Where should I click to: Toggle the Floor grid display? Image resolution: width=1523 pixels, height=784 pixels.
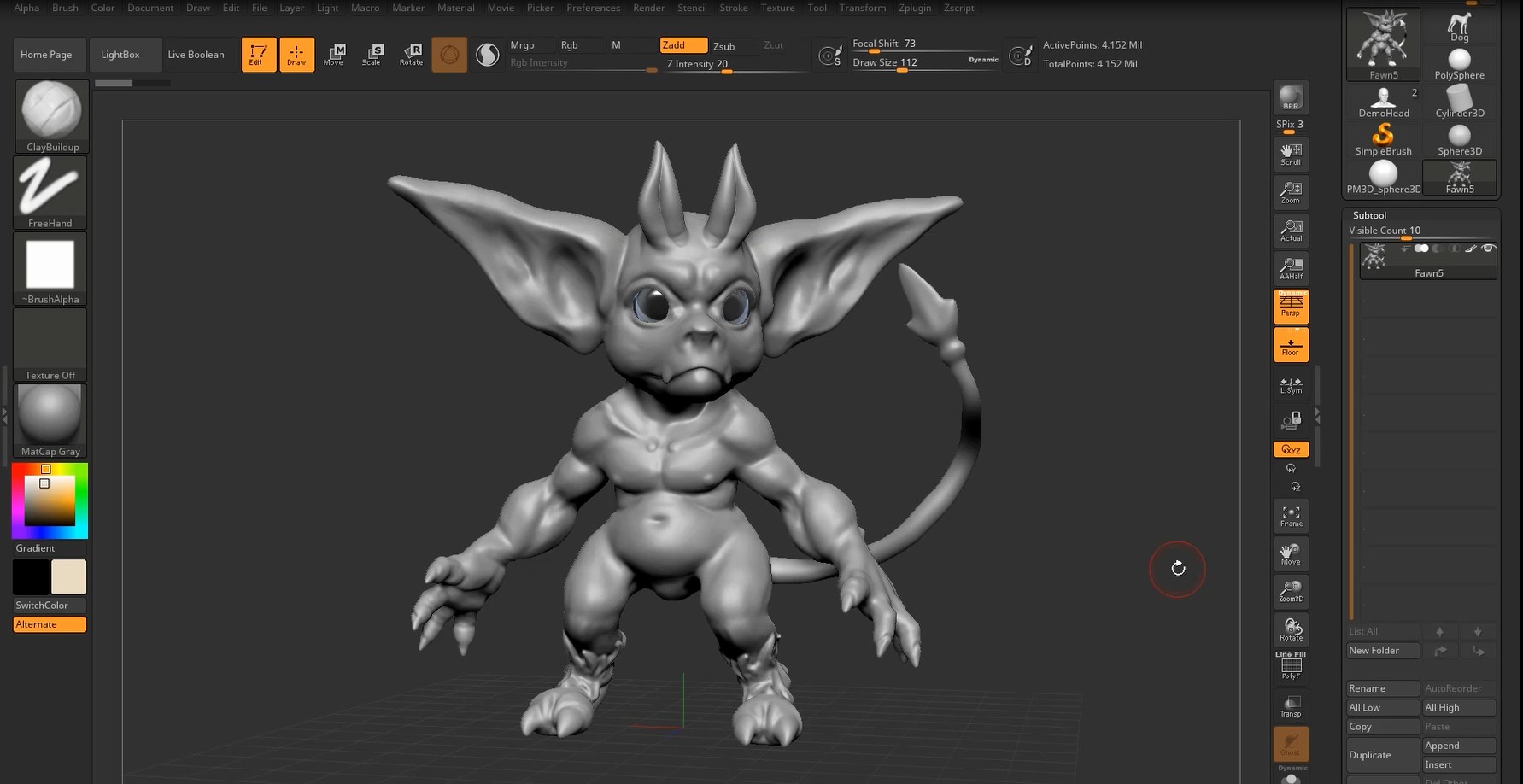[1291, 344]
